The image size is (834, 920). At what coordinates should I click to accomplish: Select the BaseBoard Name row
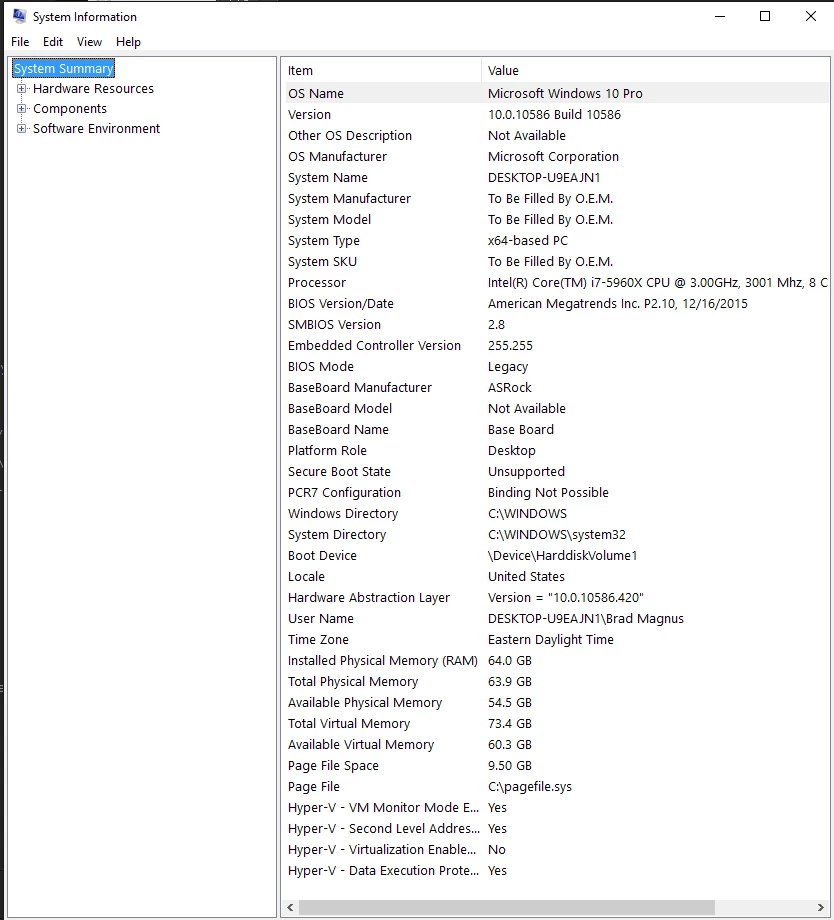coord(555,429)
